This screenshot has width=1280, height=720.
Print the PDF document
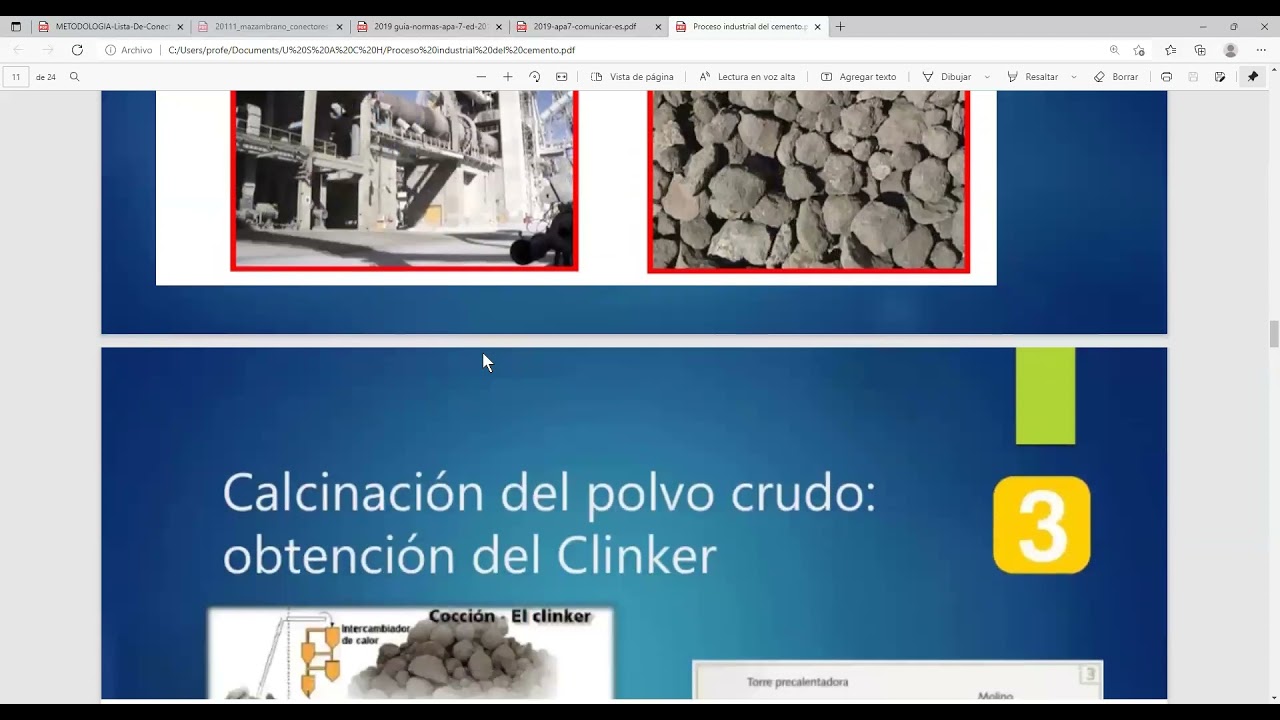click(x=1166, y=77)
